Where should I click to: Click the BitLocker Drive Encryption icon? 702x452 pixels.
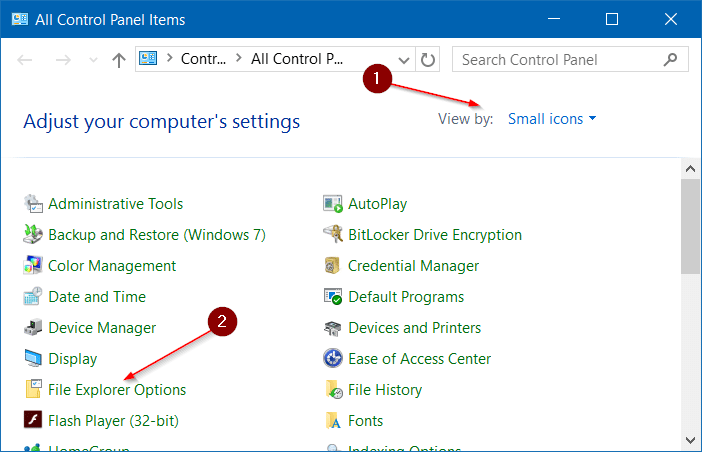coord(333,235)
